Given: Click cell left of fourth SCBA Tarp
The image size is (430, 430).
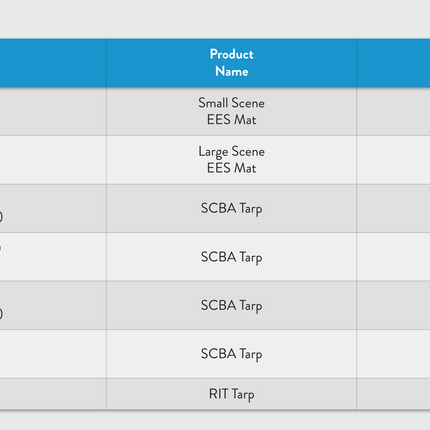Looking at the screenshot, I should coord(53,354).
